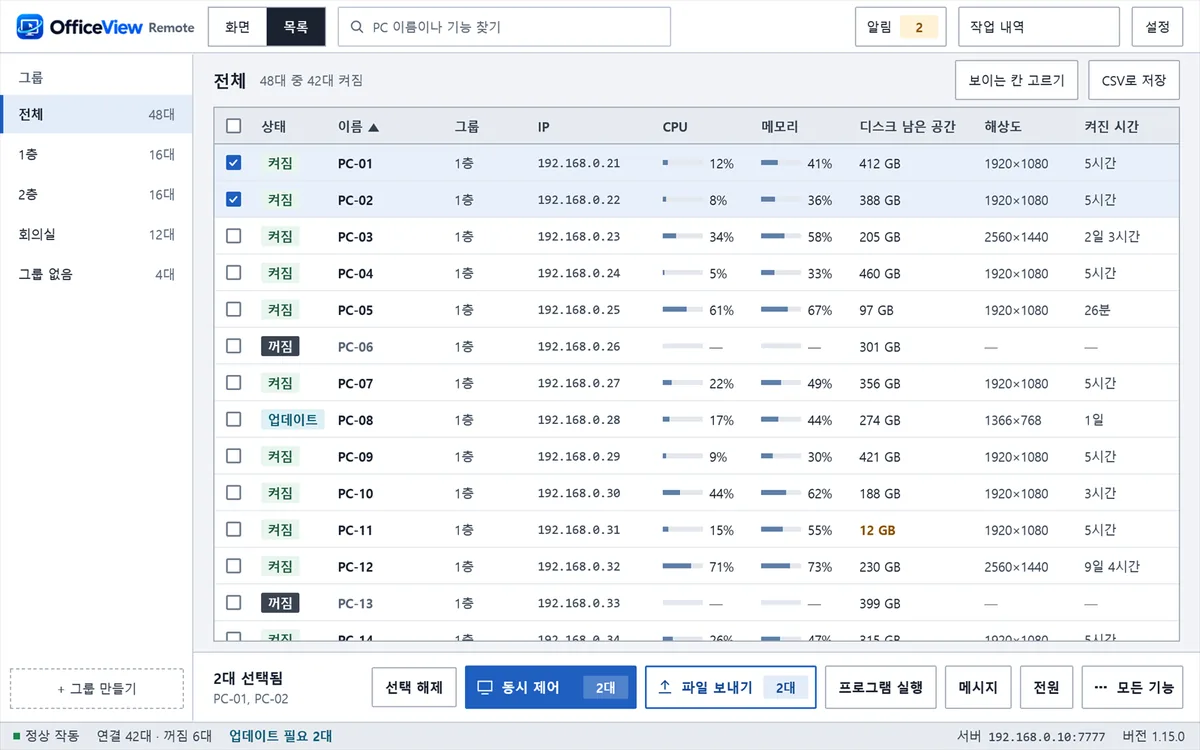This screenshot has width=1200, height=750.
Task: Sort by 켜진 시간 column header
Action: (1111, 127)
